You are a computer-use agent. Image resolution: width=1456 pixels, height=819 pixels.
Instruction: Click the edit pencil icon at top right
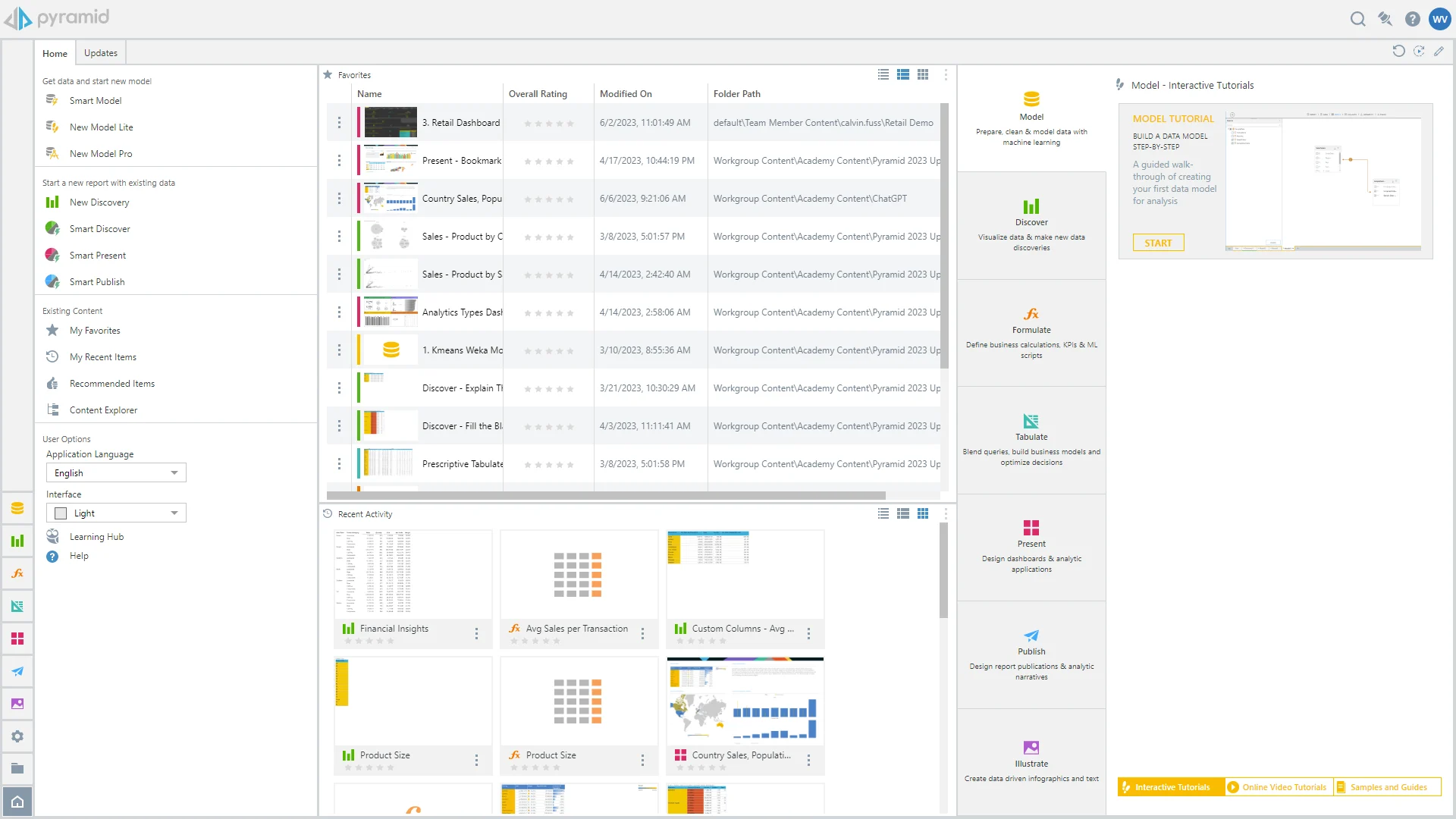pos(1439,52)
